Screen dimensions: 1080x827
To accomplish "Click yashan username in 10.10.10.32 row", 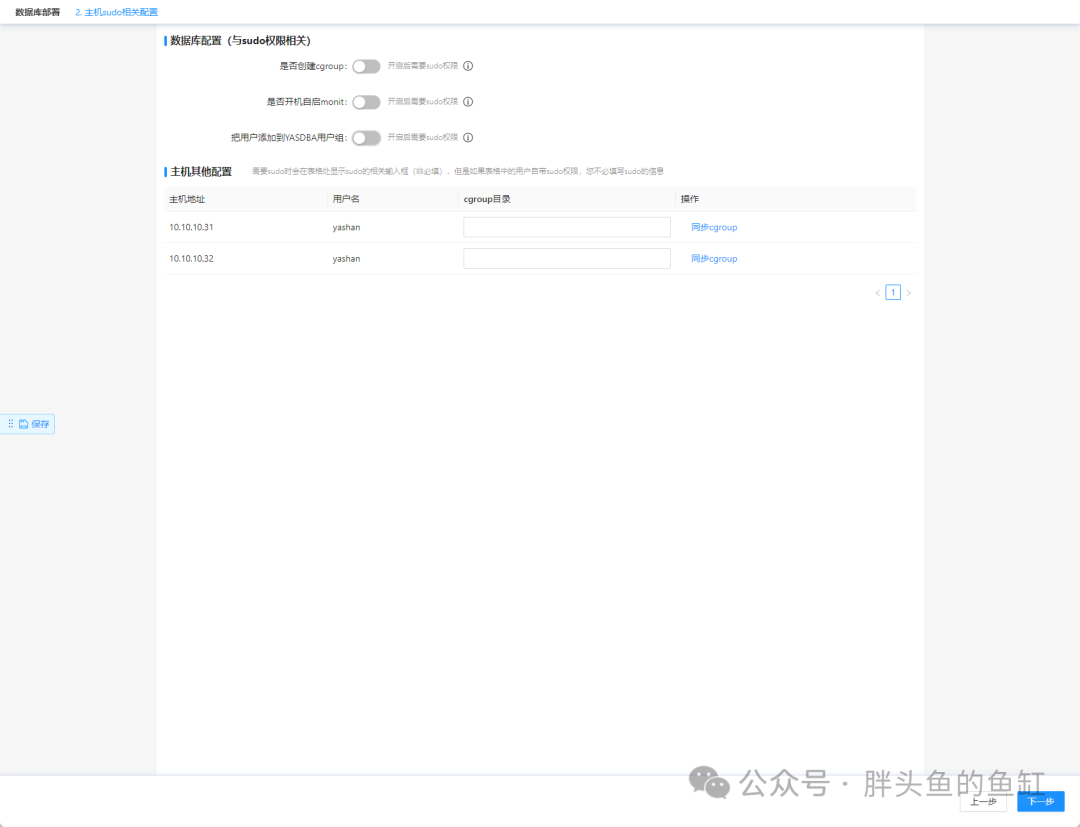I will coord(346,259).
